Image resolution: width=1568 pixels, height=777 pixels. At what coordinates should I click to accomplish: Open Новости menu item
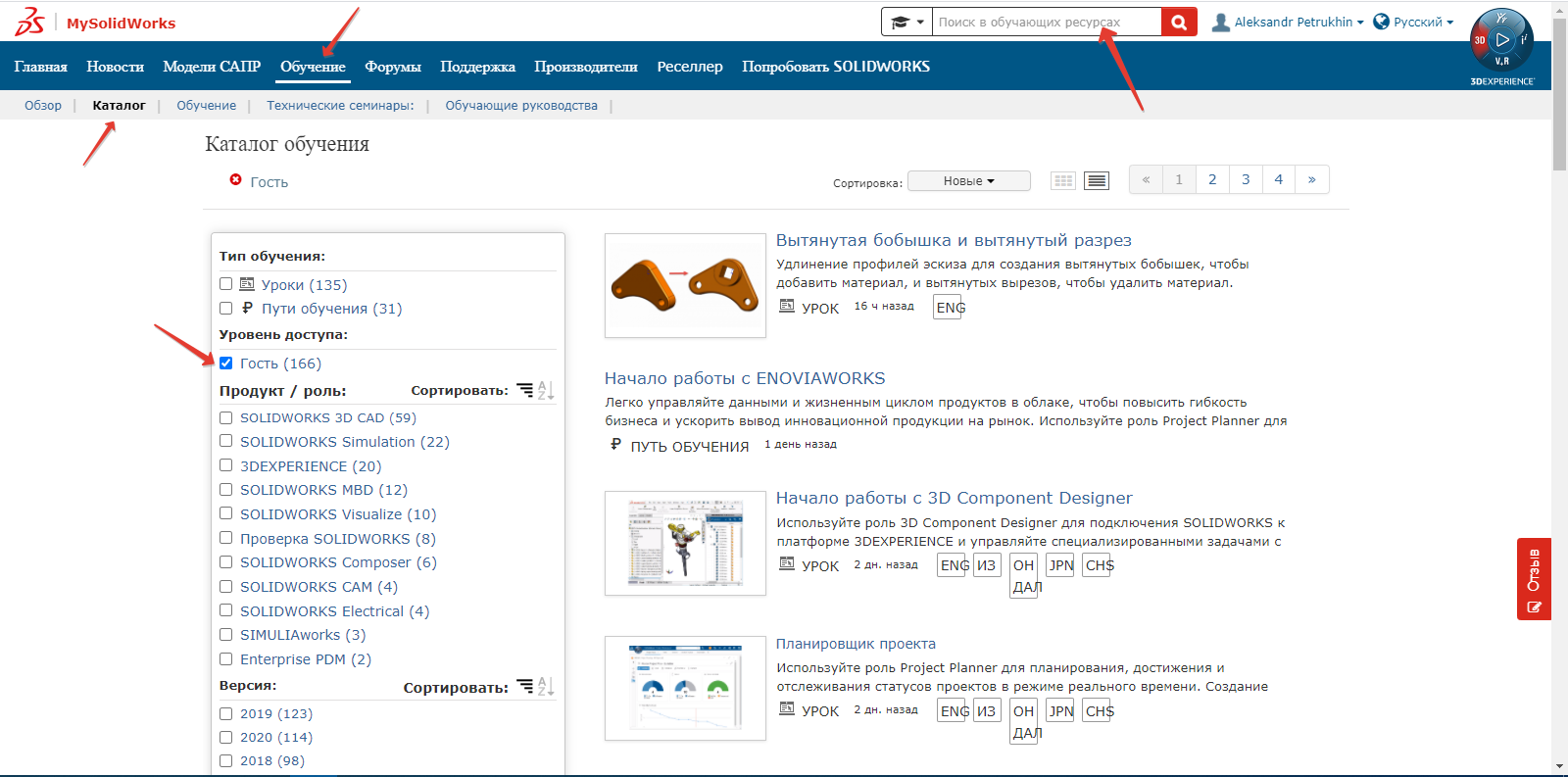(115, 67)
